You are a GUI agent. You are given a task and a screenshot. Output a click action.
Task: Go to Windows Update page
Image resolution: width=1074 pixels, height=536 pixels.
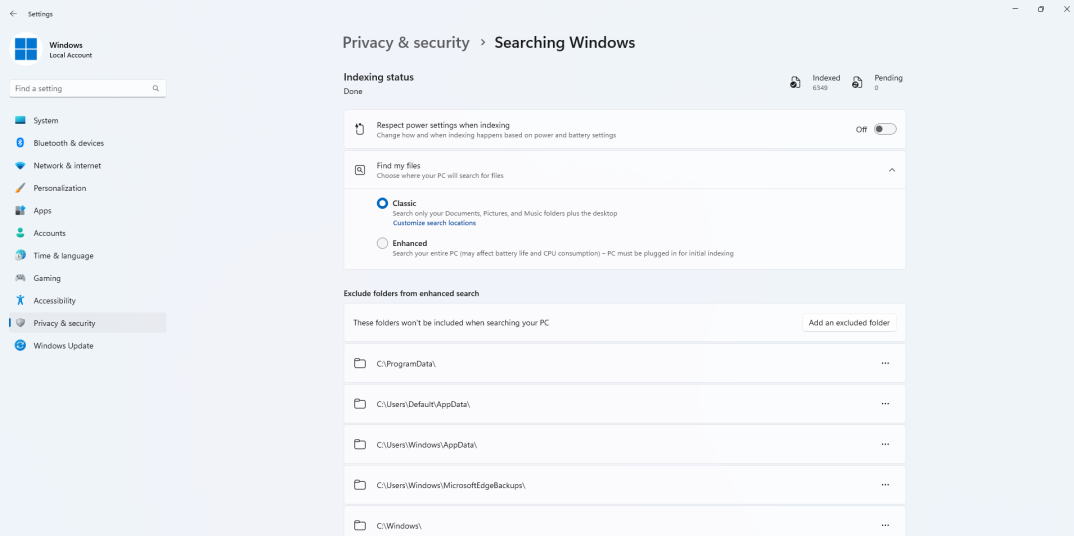(x=88, y=346)
